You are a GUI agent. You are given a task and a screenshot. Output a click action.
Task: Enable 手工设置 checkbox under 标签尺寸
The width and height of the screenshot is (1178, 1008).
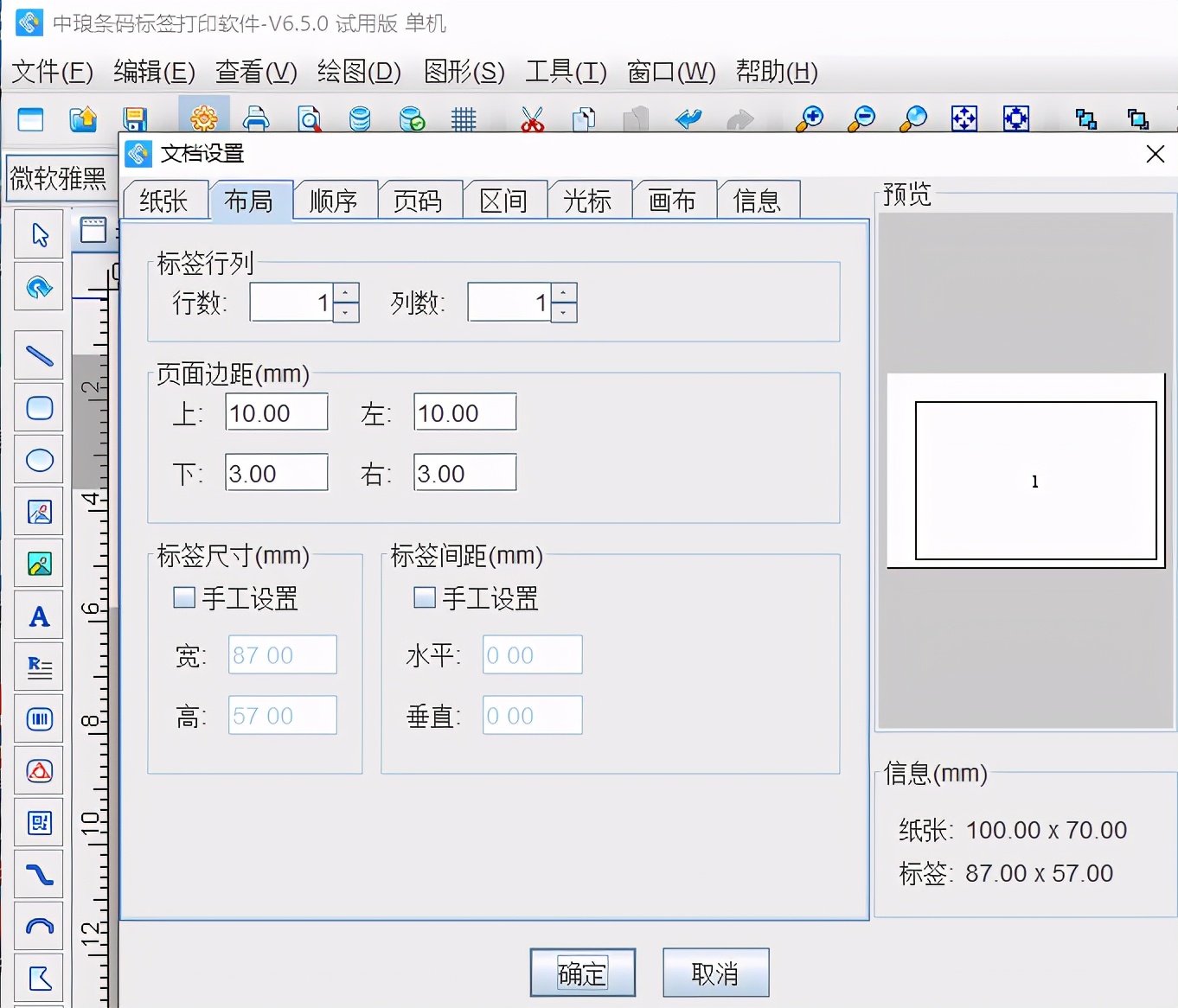coord(184,597)
